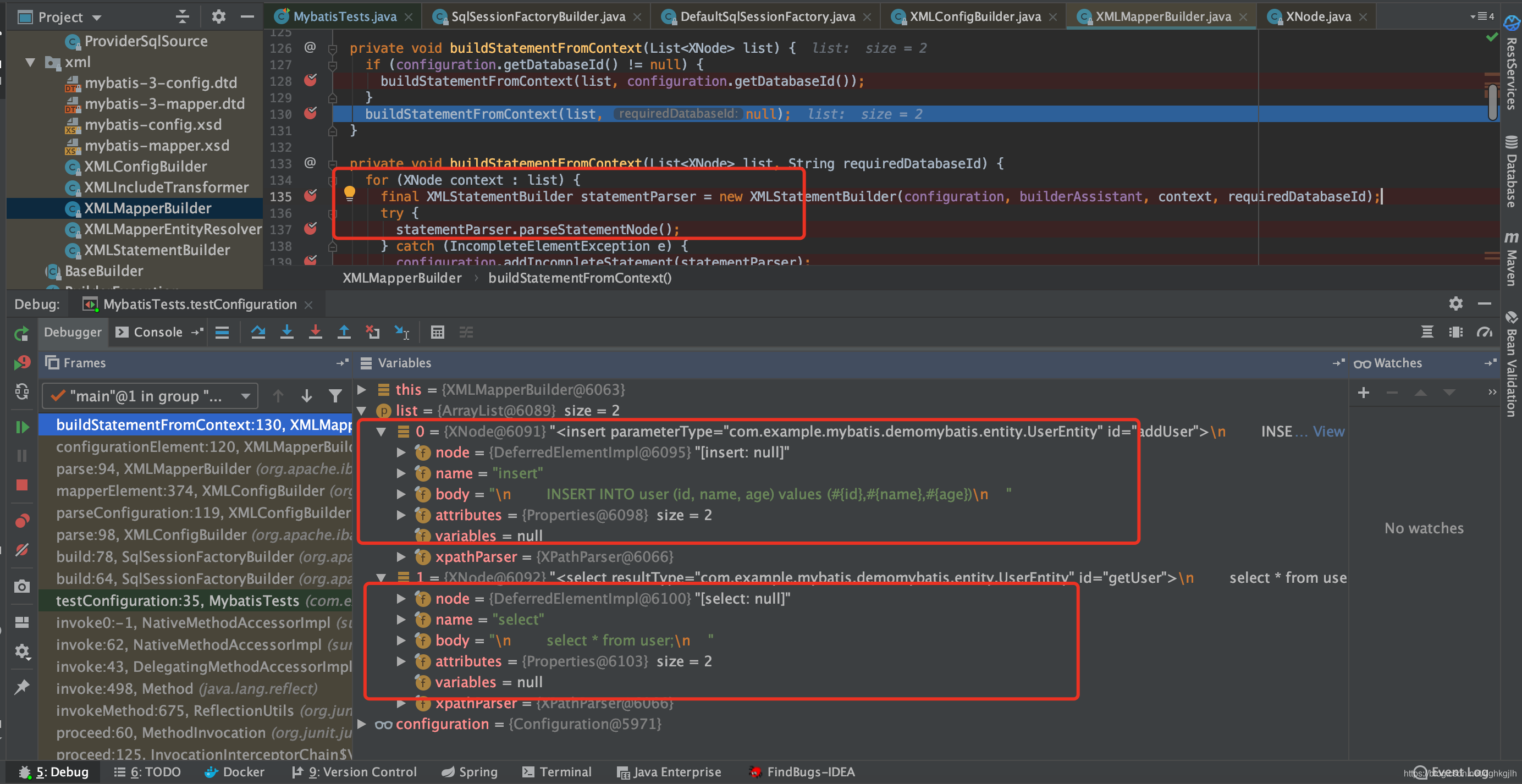Screen dimensions: 1522x784
Task: Expand body field of select XNode
Action: (x=401, y=641)
